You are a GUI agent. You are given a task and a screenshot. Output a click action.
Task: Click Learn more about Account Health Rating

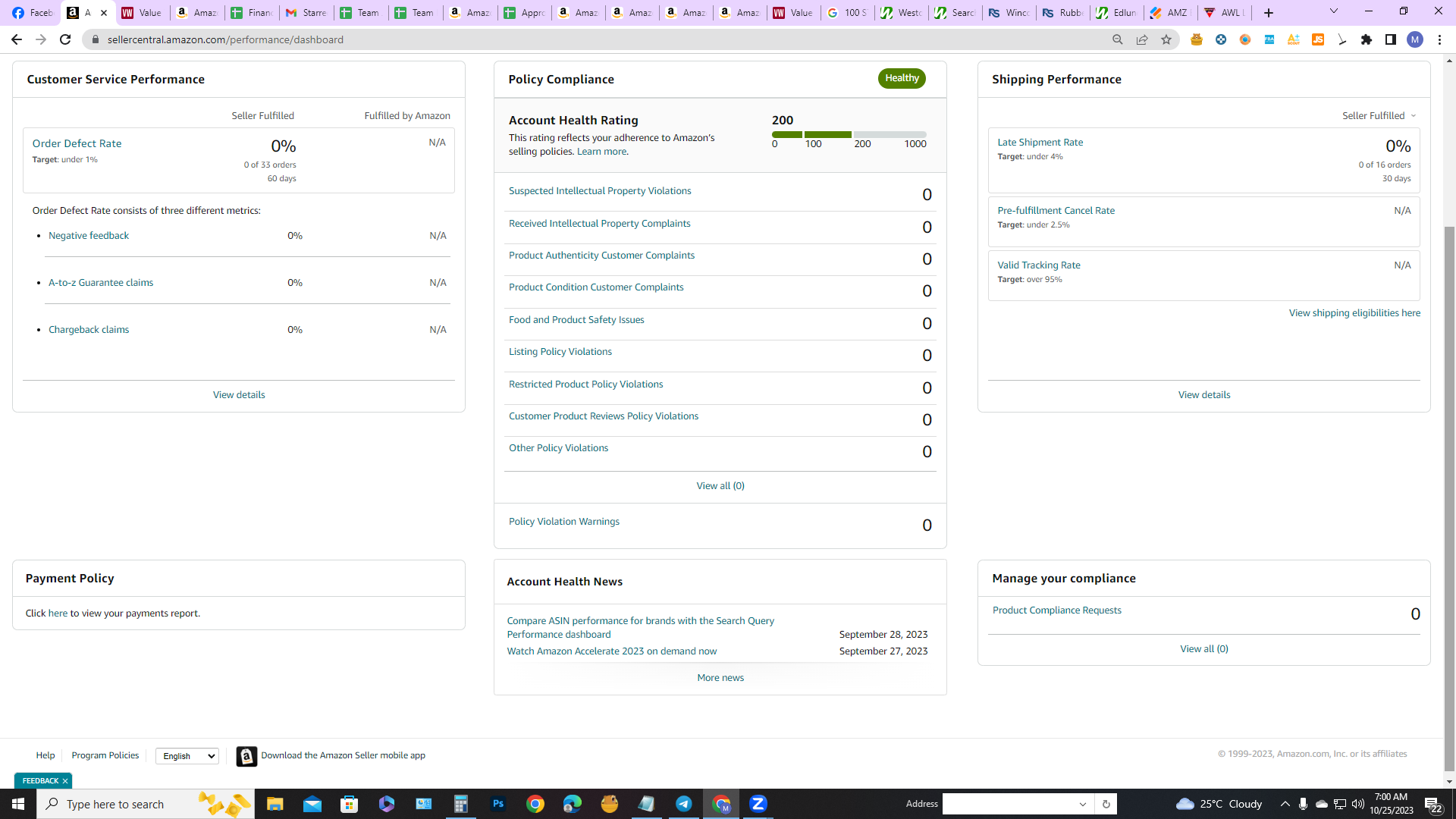tap(601, 152)
